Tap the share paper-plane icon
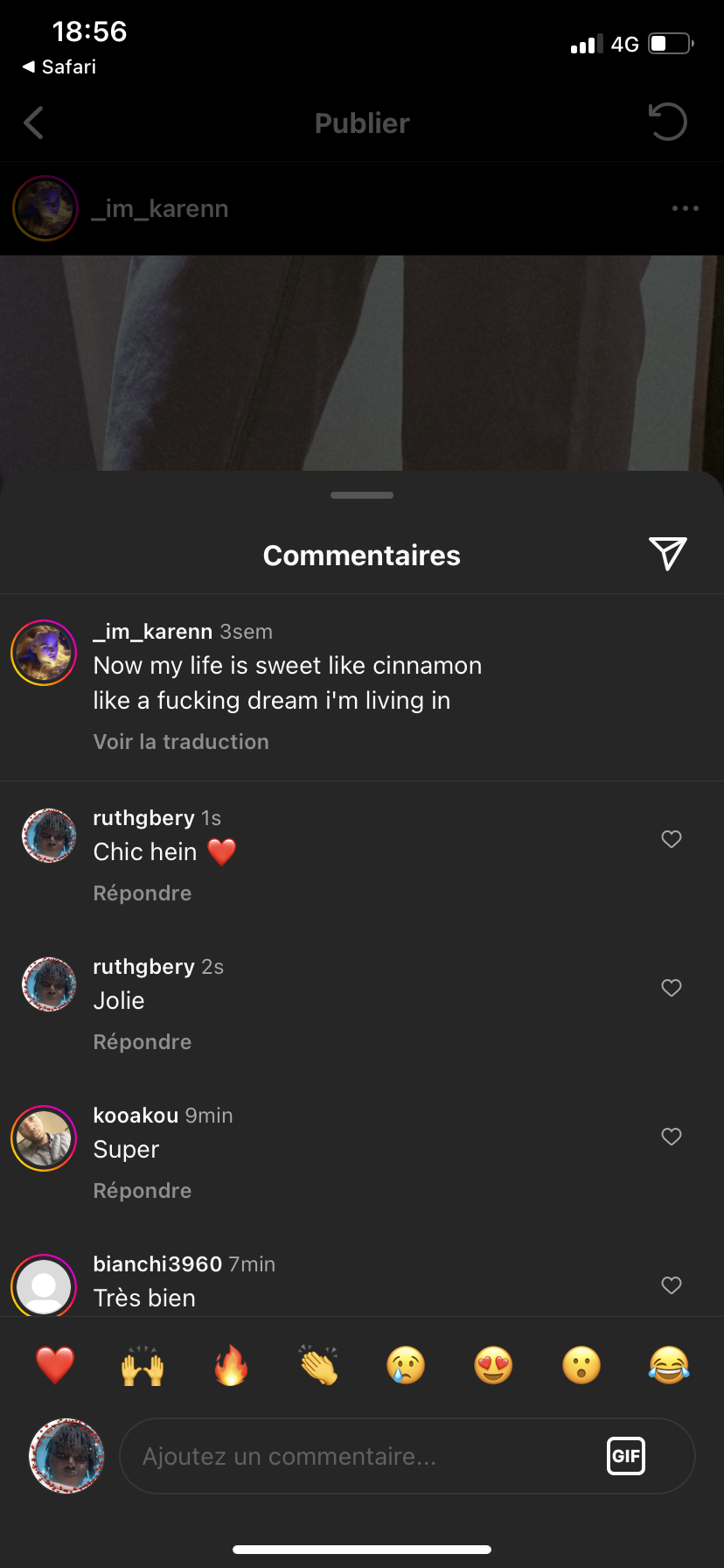Screen dimensions: 724x1568 click(668, 554)
